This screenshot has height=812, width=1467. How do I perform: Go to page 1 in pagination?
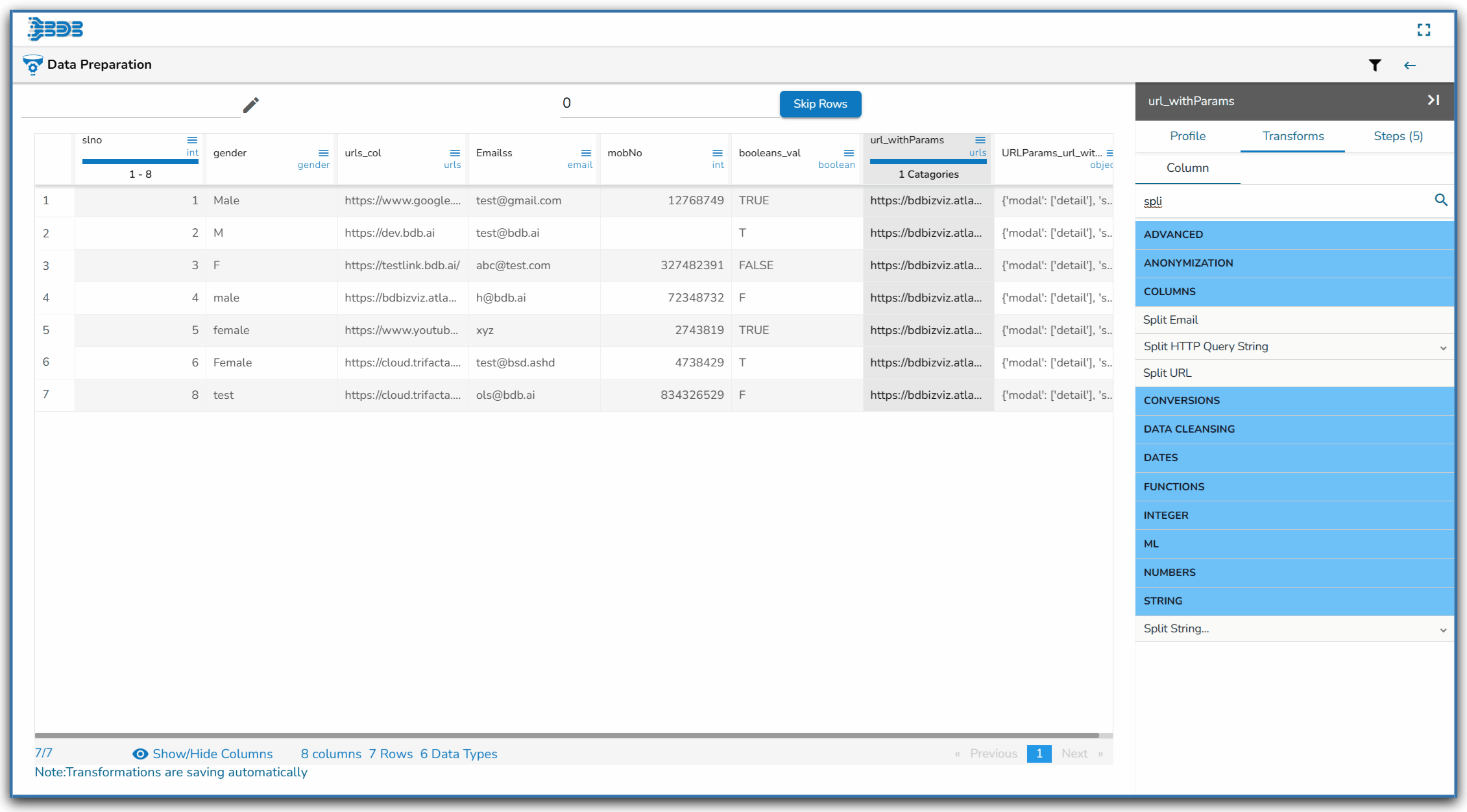click(x=1039, y=754)
